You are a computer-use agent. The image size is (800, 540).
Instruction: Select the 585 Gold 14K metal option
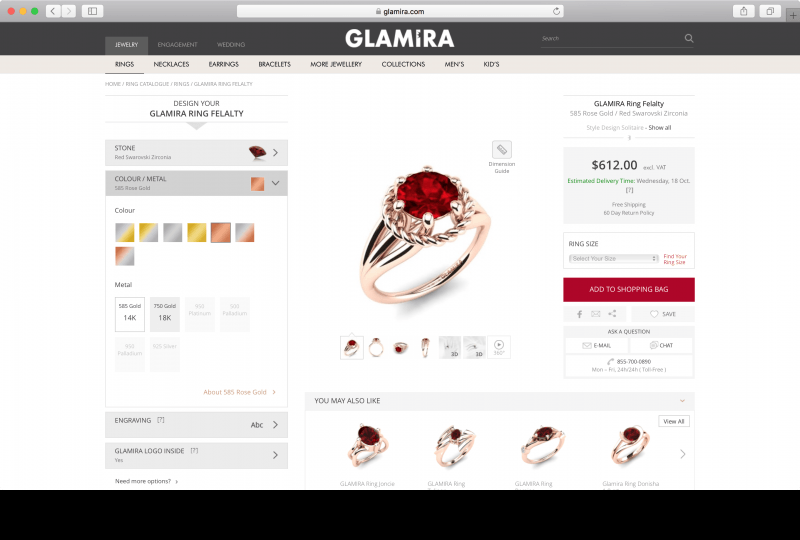(130, 314)
